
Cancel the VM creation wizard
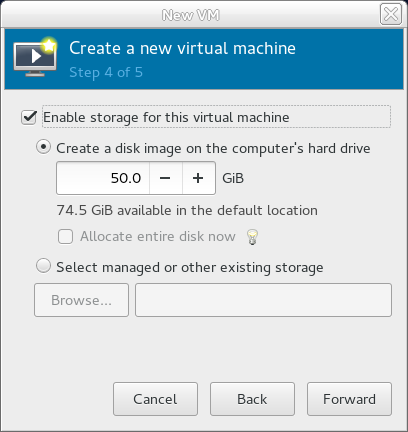coord(155,399)
